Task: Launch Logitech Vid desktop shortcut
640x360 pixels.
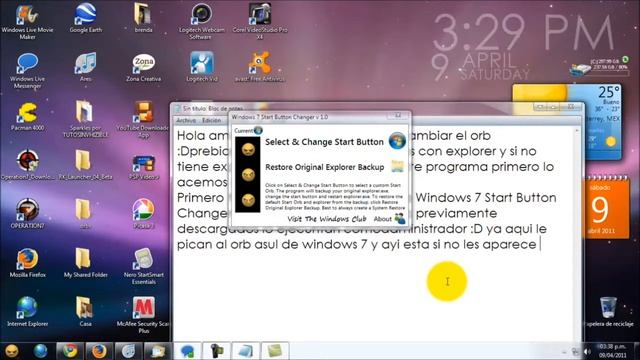Action: click(202, 67)
